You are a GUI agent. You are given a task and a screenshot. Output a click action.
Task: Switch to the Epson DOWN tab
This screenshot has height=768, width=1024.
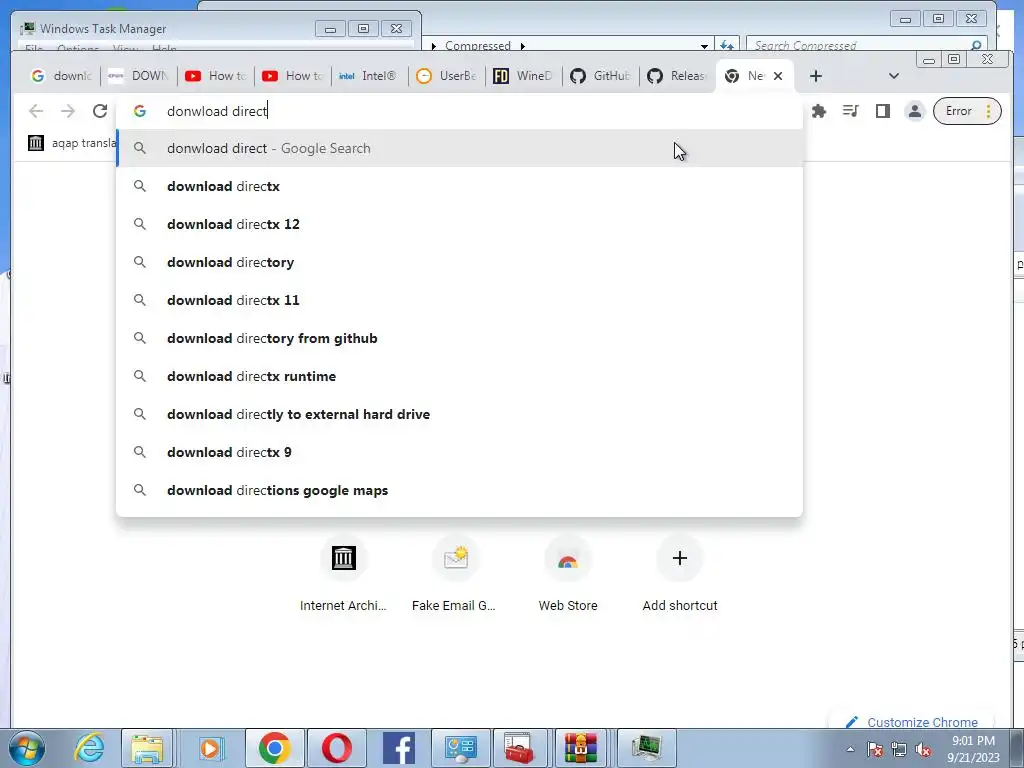coord(138,76)
